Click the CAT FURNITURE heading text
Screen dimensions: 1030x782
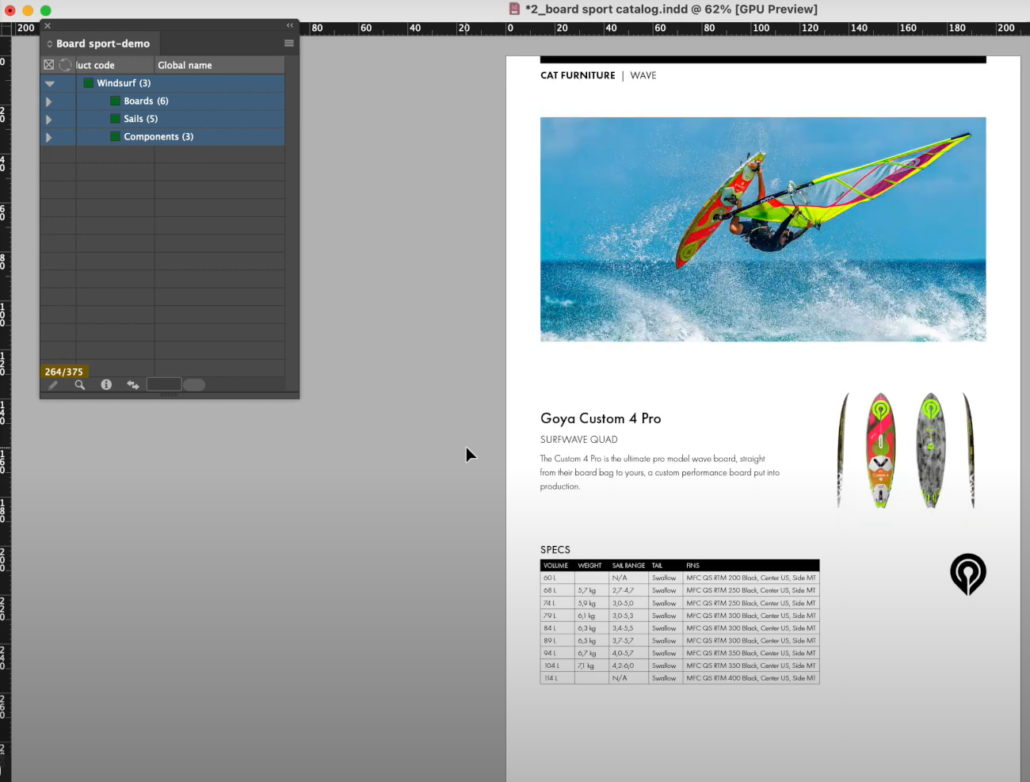point(577,76)
